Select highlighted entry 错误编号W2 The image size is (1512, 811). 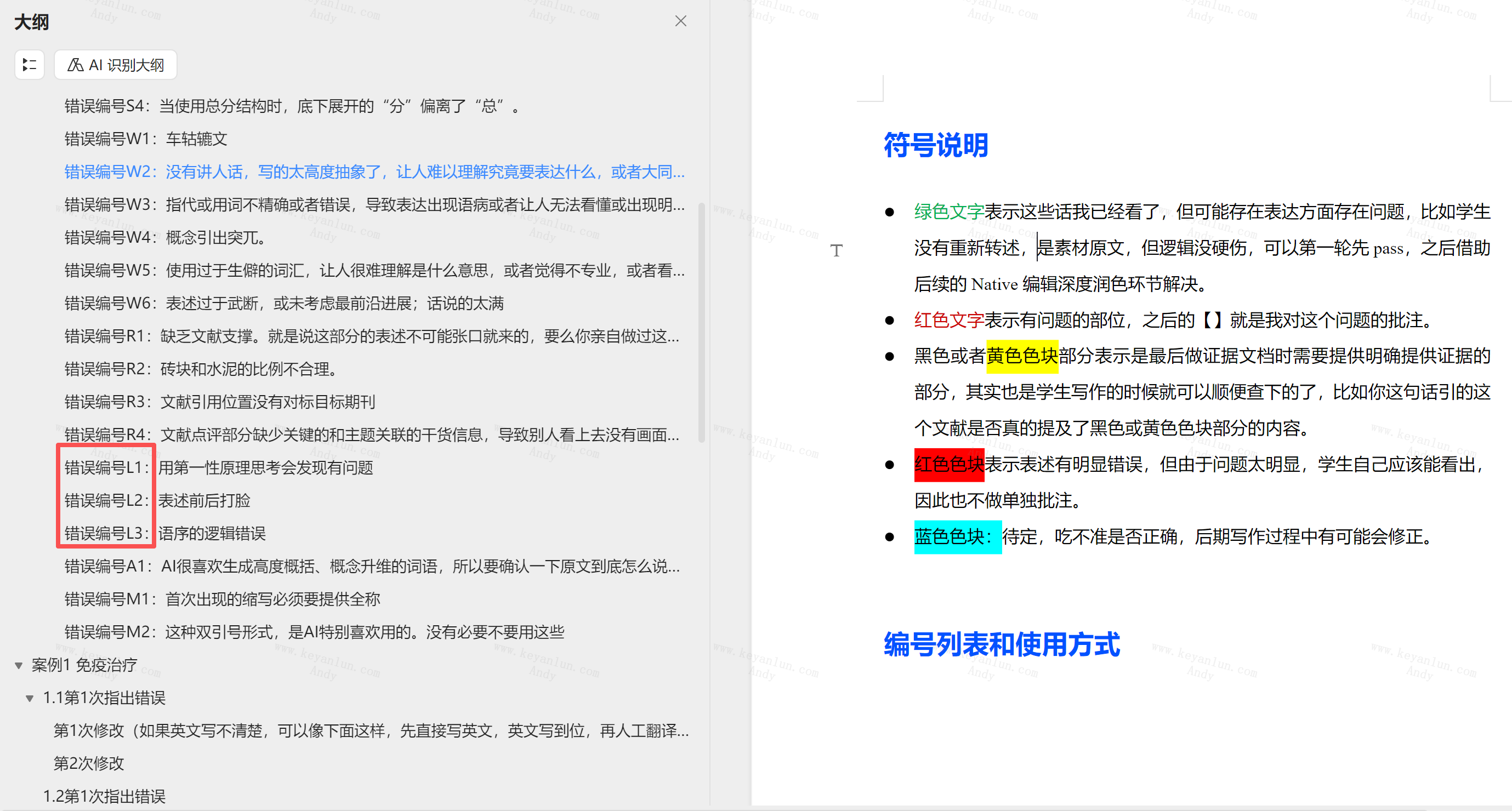[x=374, y=172]
